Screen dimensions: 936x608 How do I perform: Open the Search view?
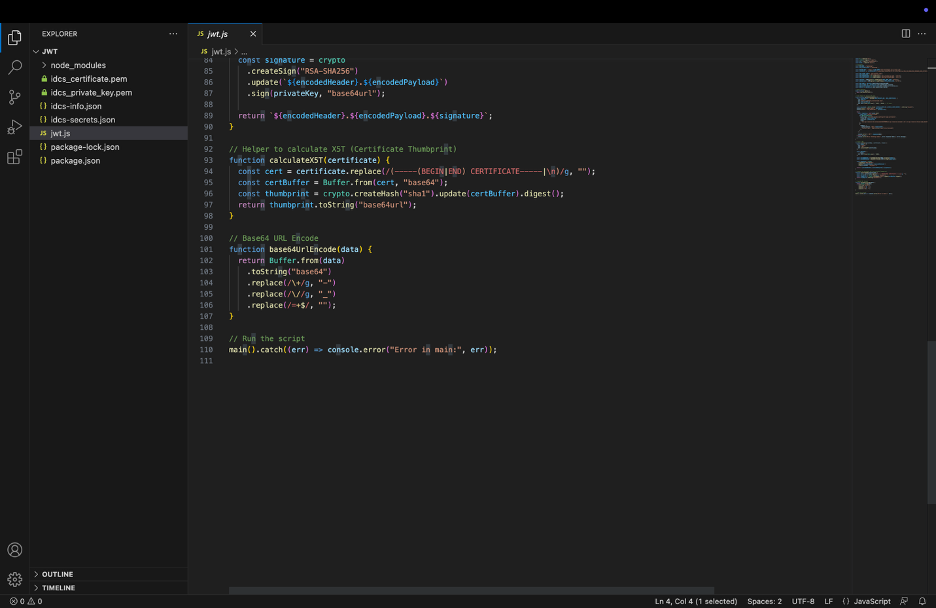point(14,67)
